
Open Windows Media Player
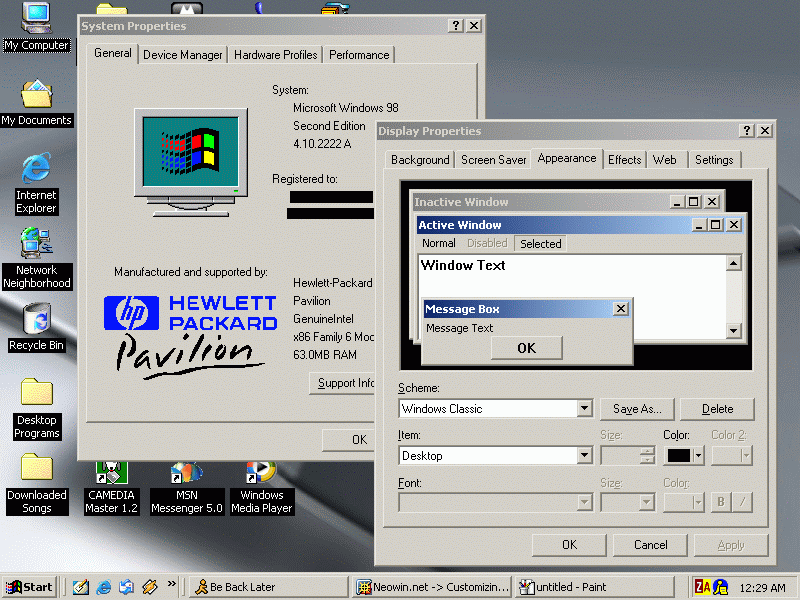(x=261, y=470)
